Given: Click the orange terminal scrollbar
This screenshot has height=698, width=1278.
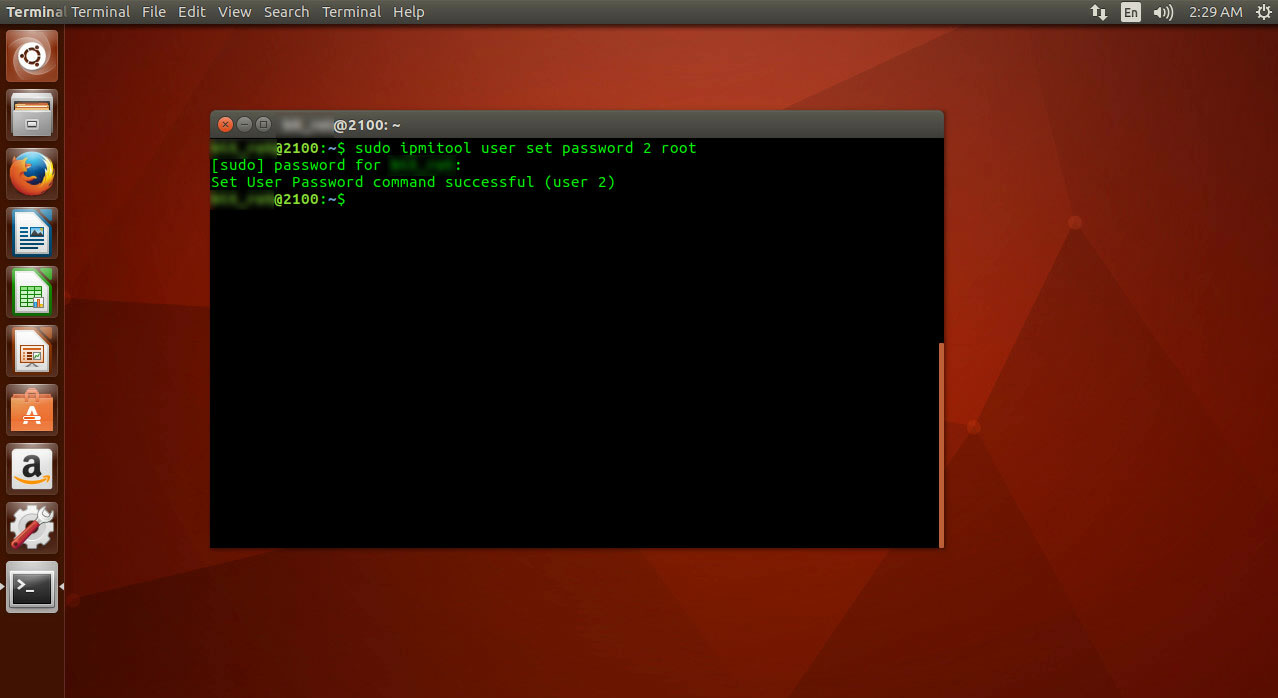Looking at the screenshot, I should 941,445.
